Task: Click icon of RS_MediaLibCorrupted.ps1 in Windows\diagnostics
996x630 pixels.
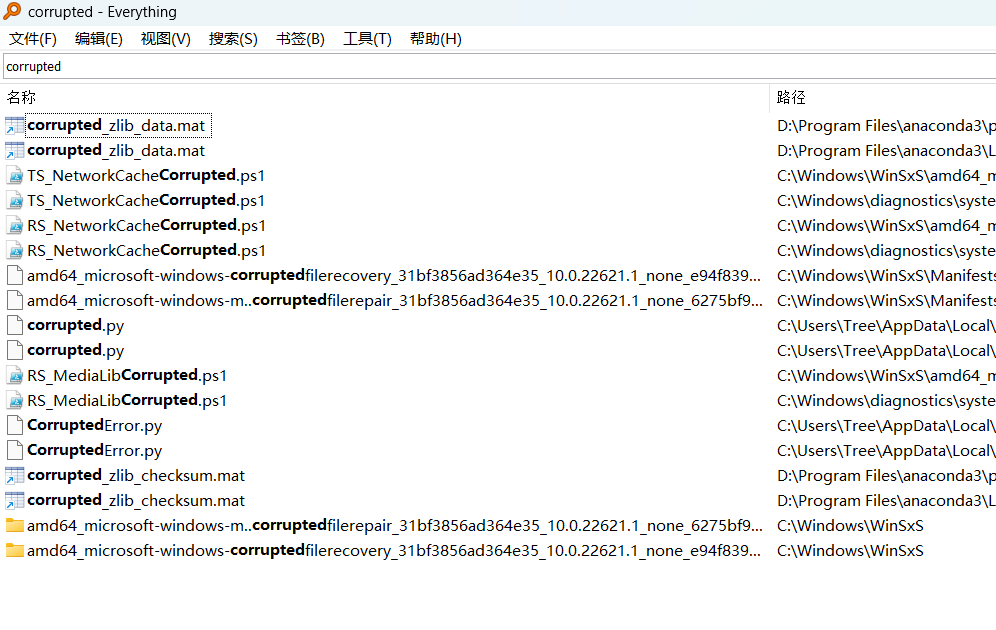Action: [15, 401]
